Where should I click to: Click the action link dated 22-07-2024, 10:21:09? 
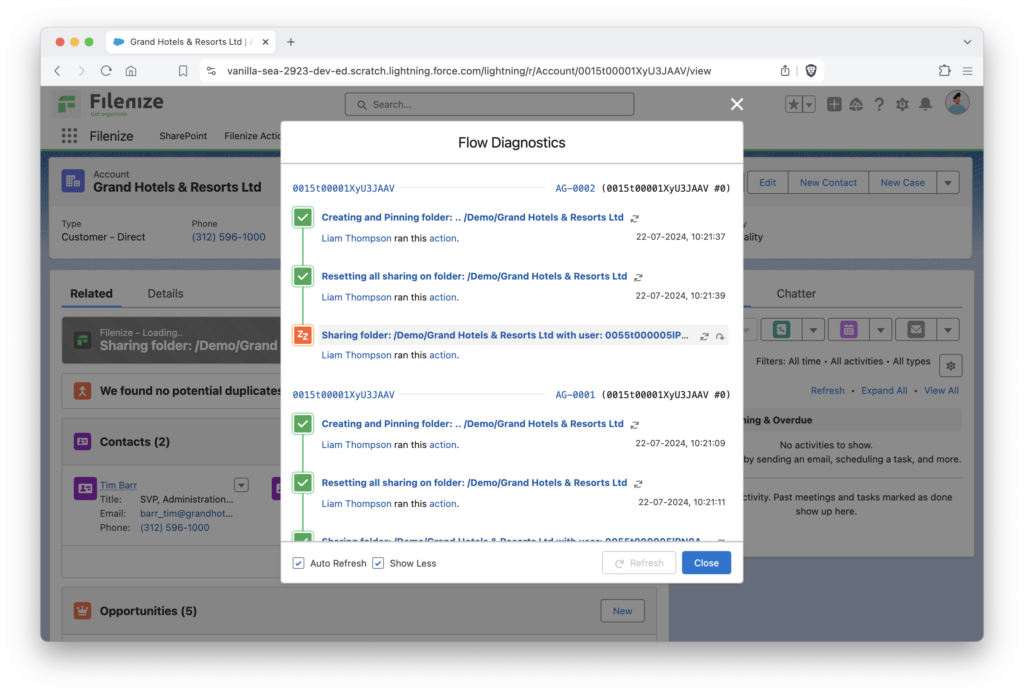tap(443, 445)
